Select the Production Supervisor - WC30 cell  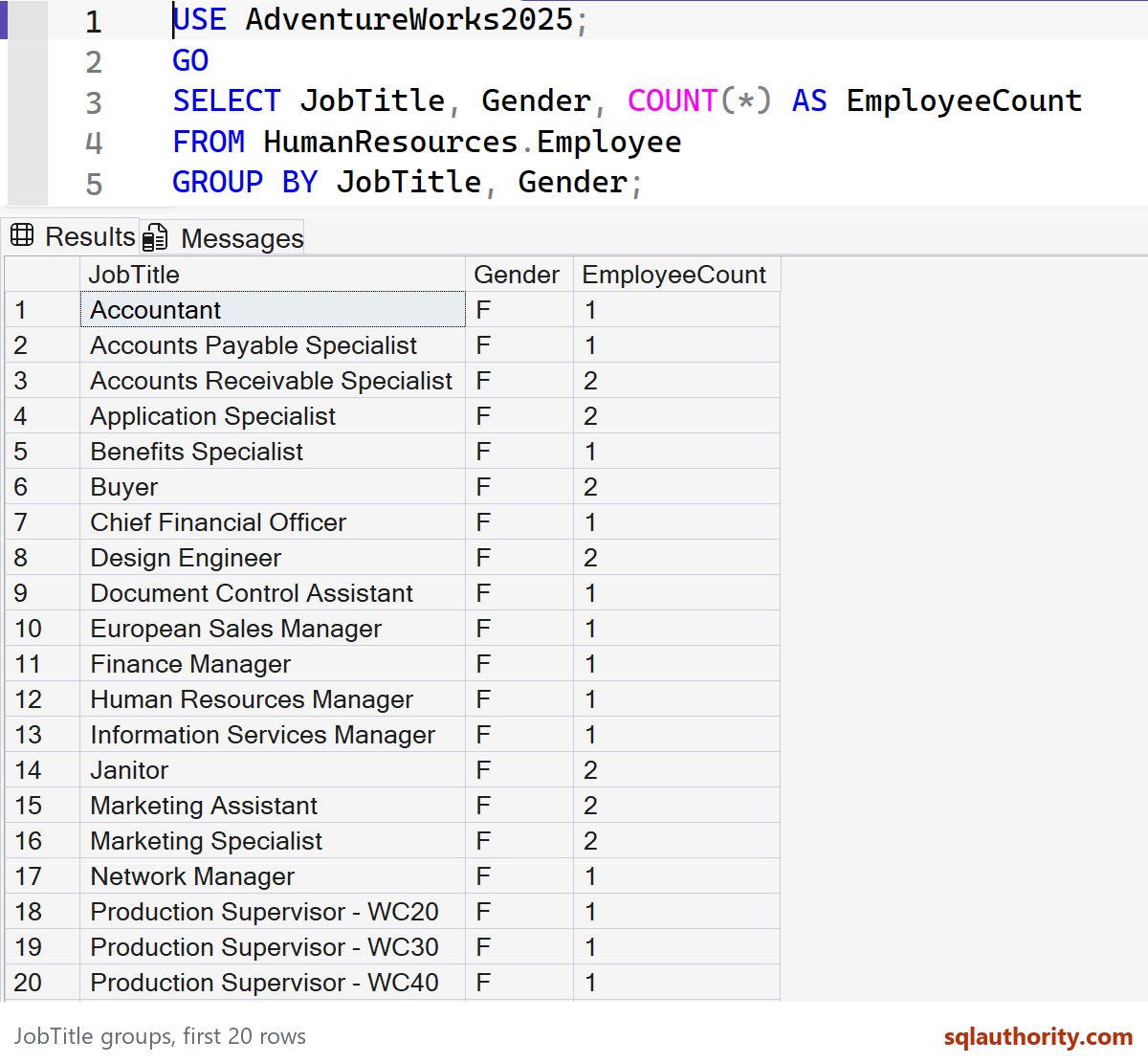tap(273, 947)
